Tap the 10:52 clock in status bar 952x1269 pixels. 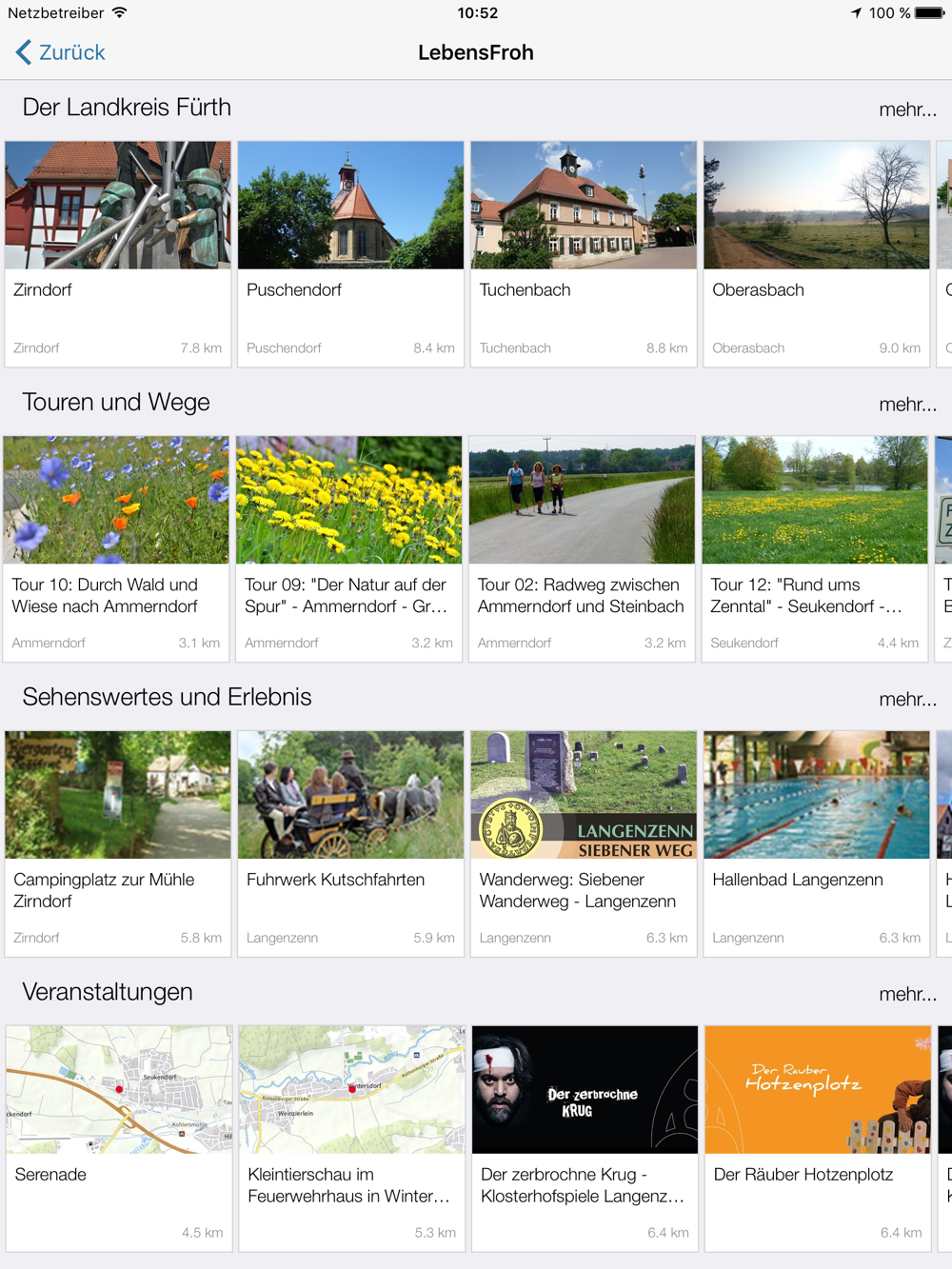click(477, 12)
